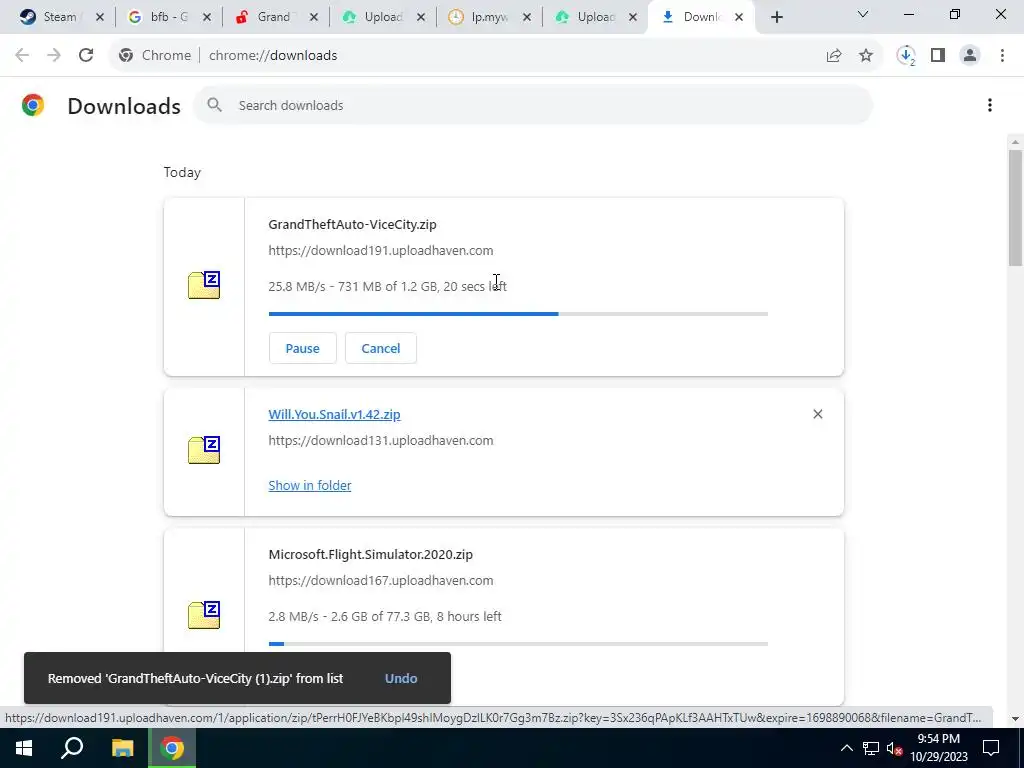The width and height of the screenshot is (1024, 768).
Task: Open the downloads bubble in toolbar
Action: tap(906, 56)
